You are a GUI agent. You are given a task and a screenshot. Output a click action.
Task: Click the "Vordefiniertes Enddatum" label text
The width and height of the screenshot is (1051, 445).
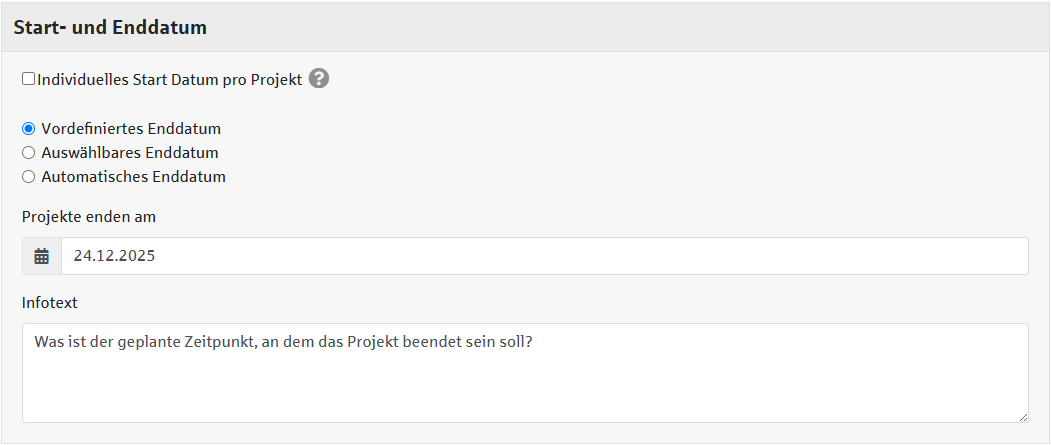(x=131, y=129)
